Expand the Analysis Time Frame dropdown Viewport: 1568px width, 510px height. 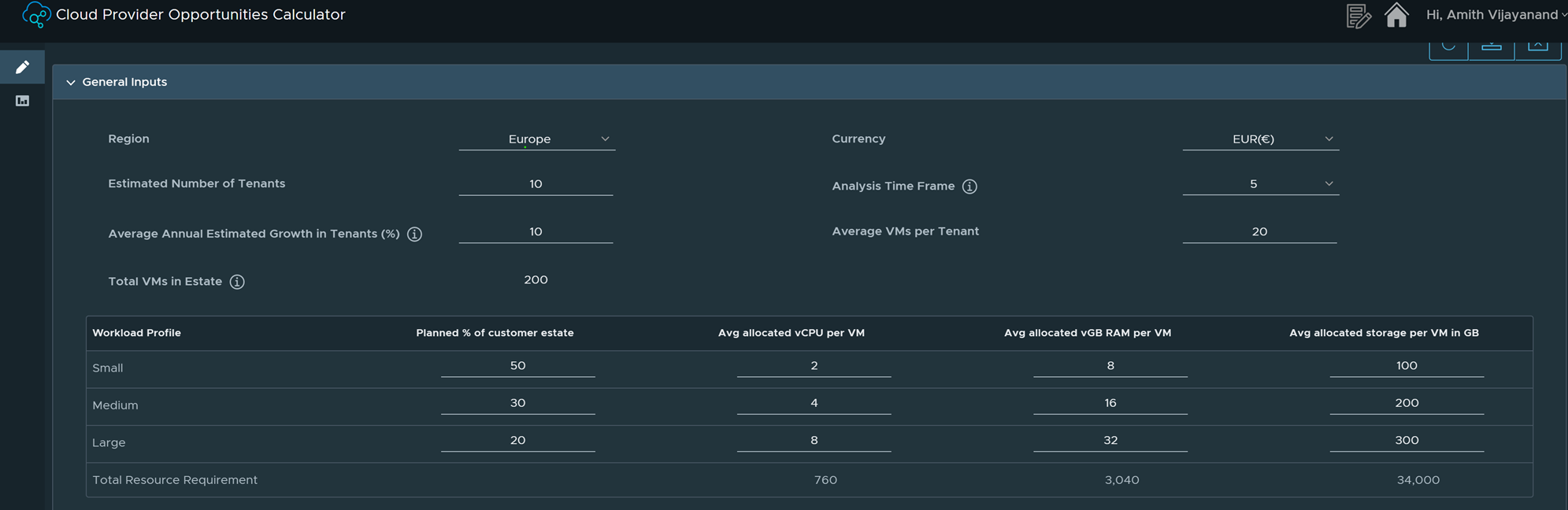(x=1260, y=184)
